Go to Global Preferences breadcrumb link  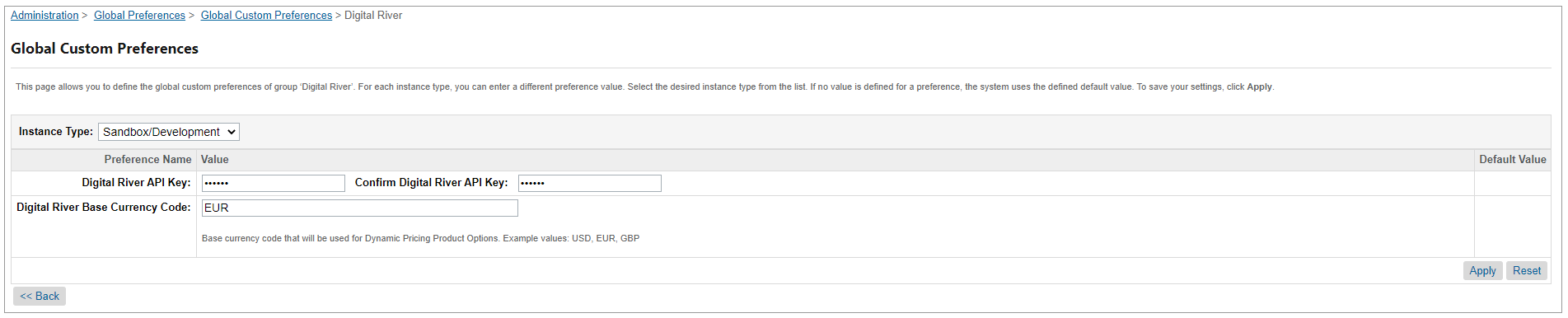[139, 16]
